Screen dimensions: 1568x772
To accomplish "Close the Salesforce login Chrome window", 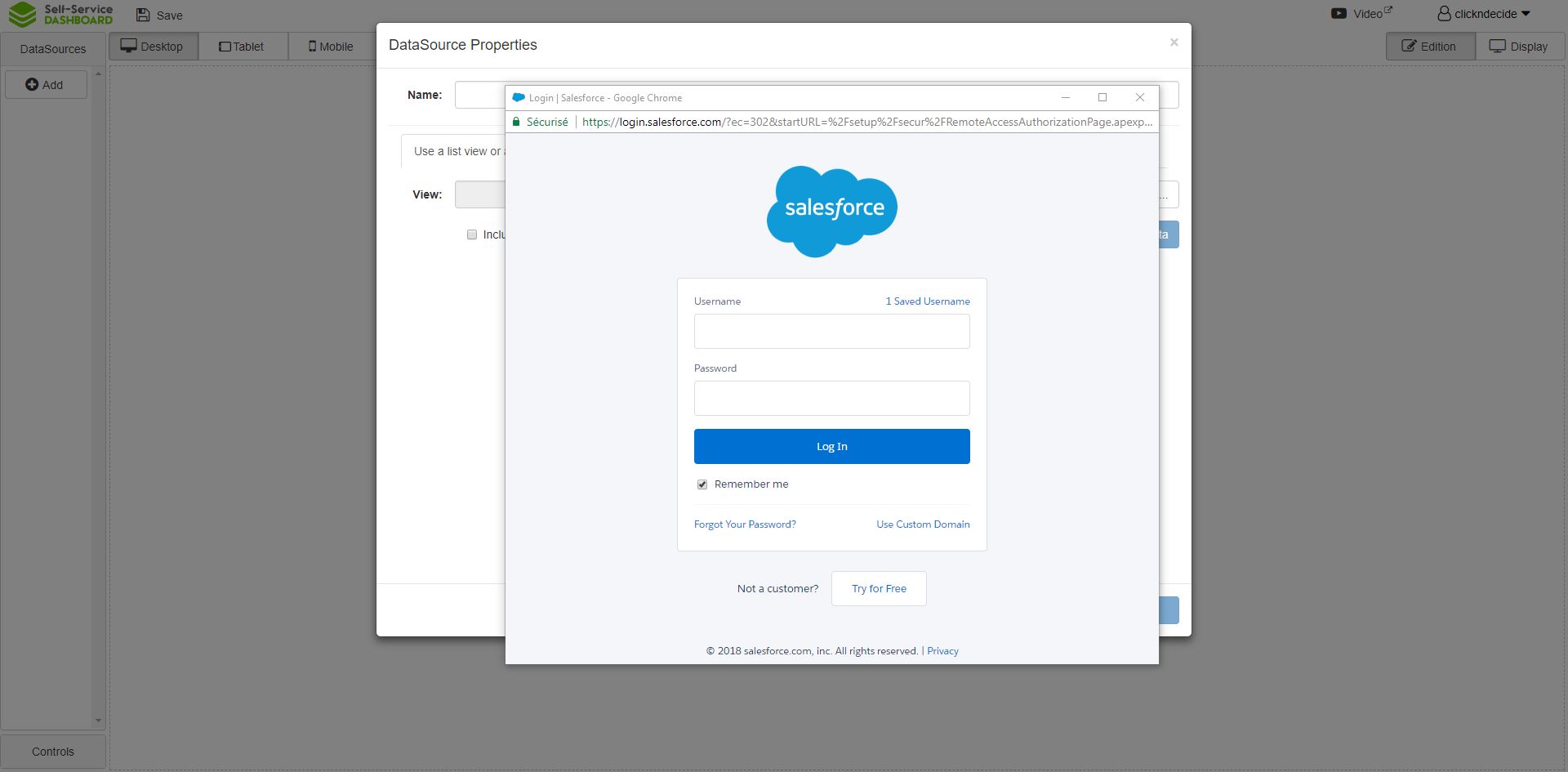I will point(1140,97).
